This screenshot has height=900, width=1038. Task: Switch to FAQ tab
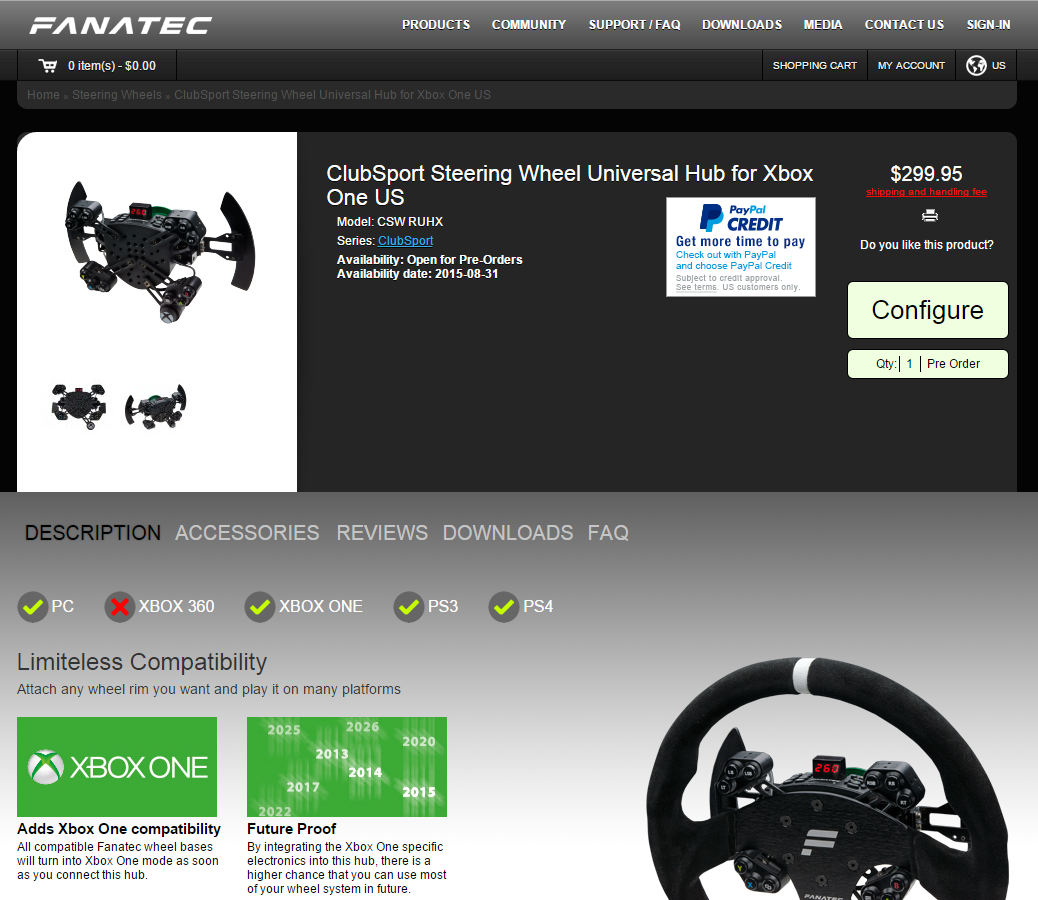point(608,533)
